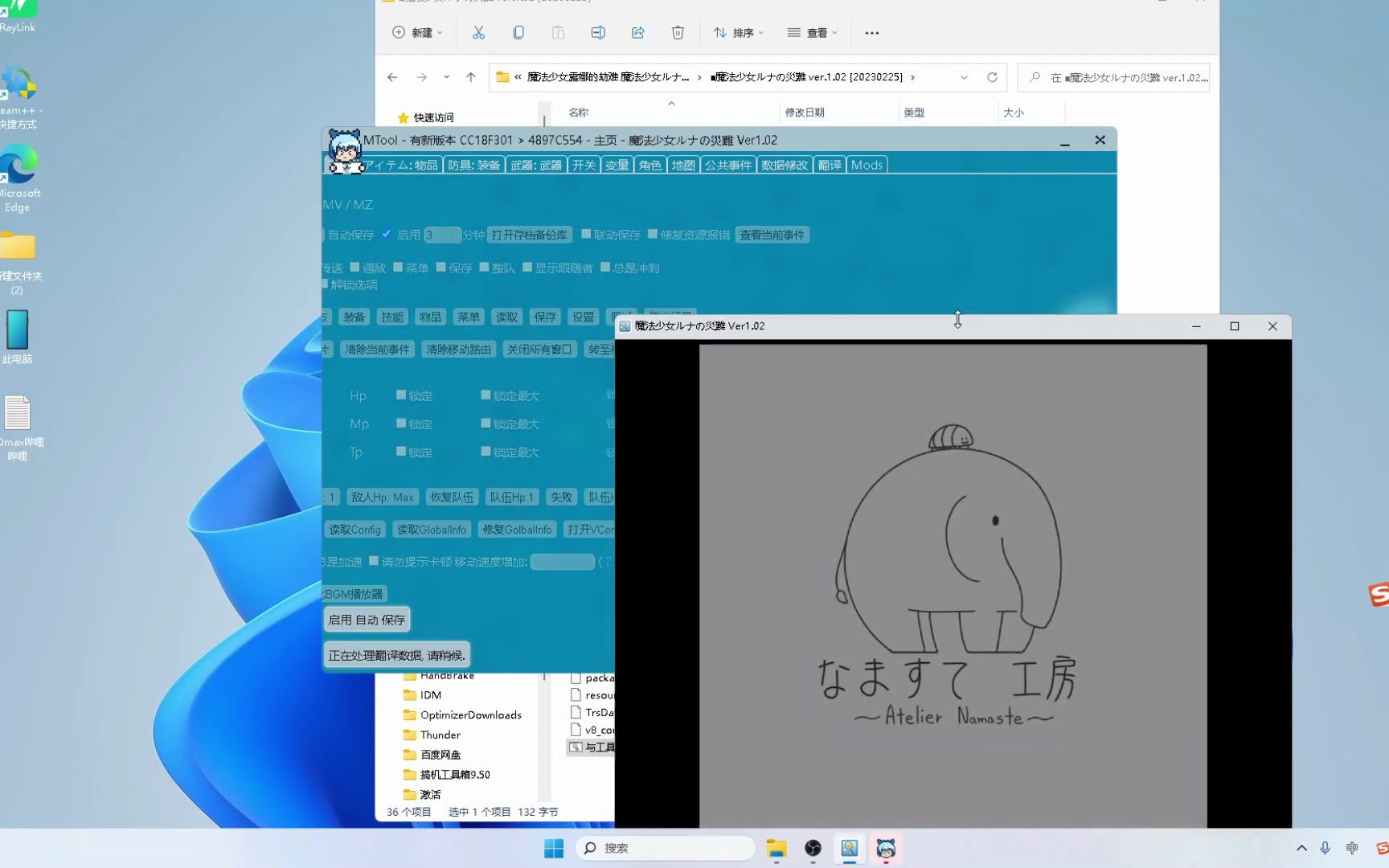Click the game window taskbar icon
The height and width of the screenshot is (868, 1389).
[850, 848]
